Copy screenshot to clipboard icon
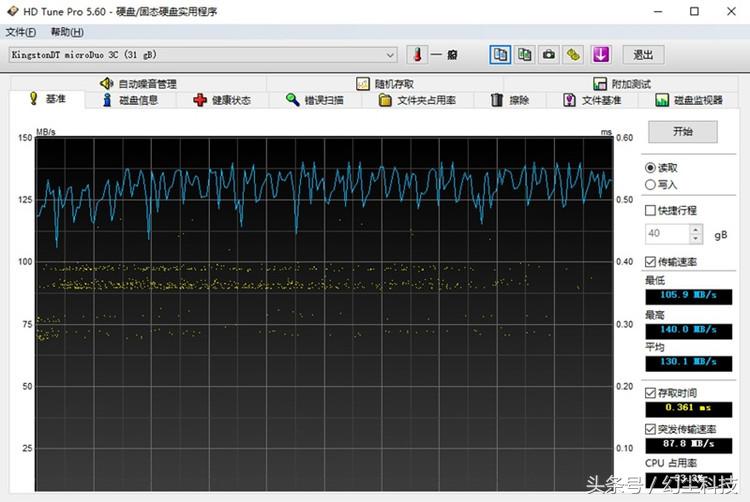The width and height of the screenshot is (750, 502). coord(525,55)
